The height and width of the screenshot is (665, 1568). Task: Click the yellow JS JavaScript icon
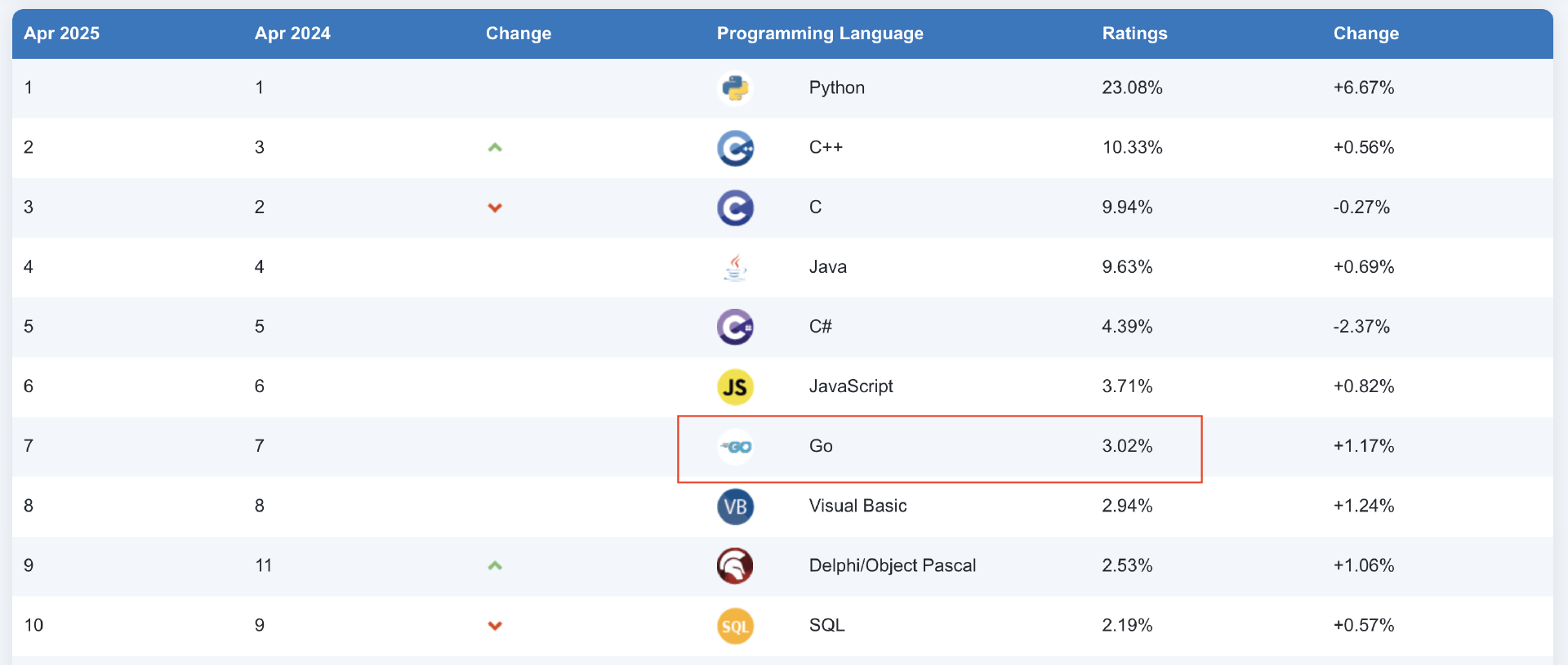pos(735,386)
